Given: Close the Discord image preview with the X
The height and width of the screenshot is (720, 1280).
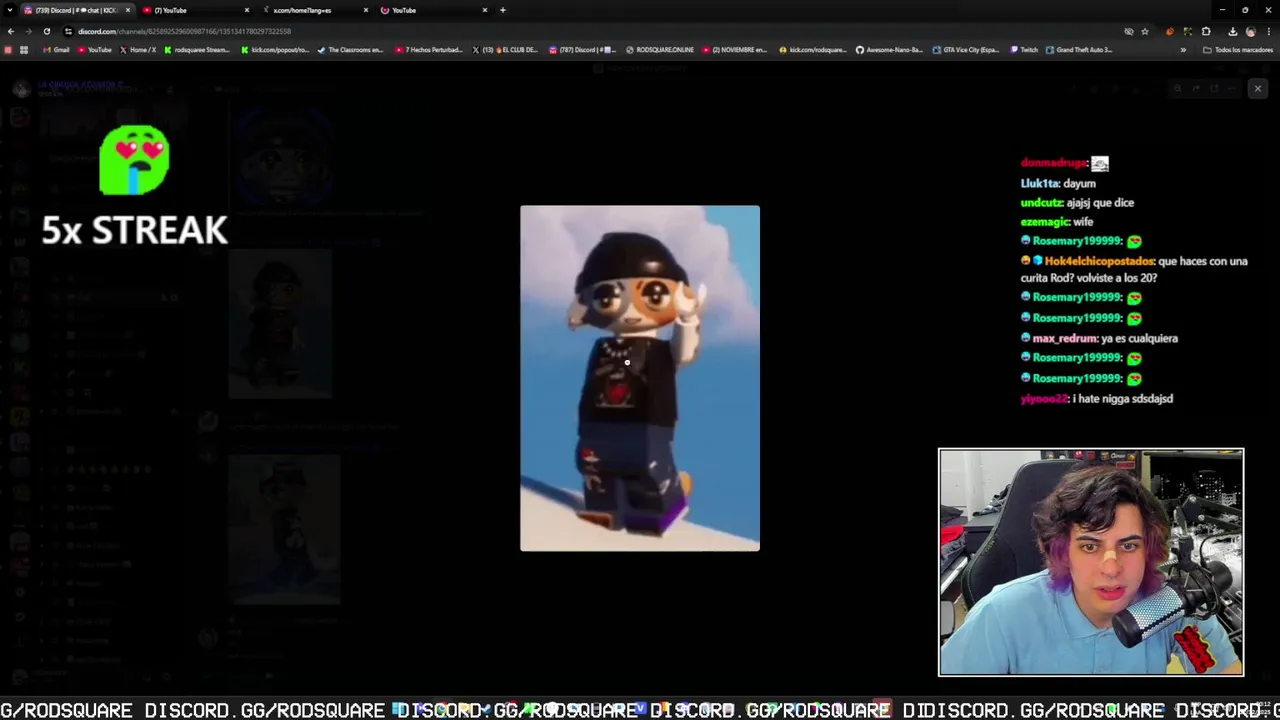Looking at the screenshot, I should 1258,89.
